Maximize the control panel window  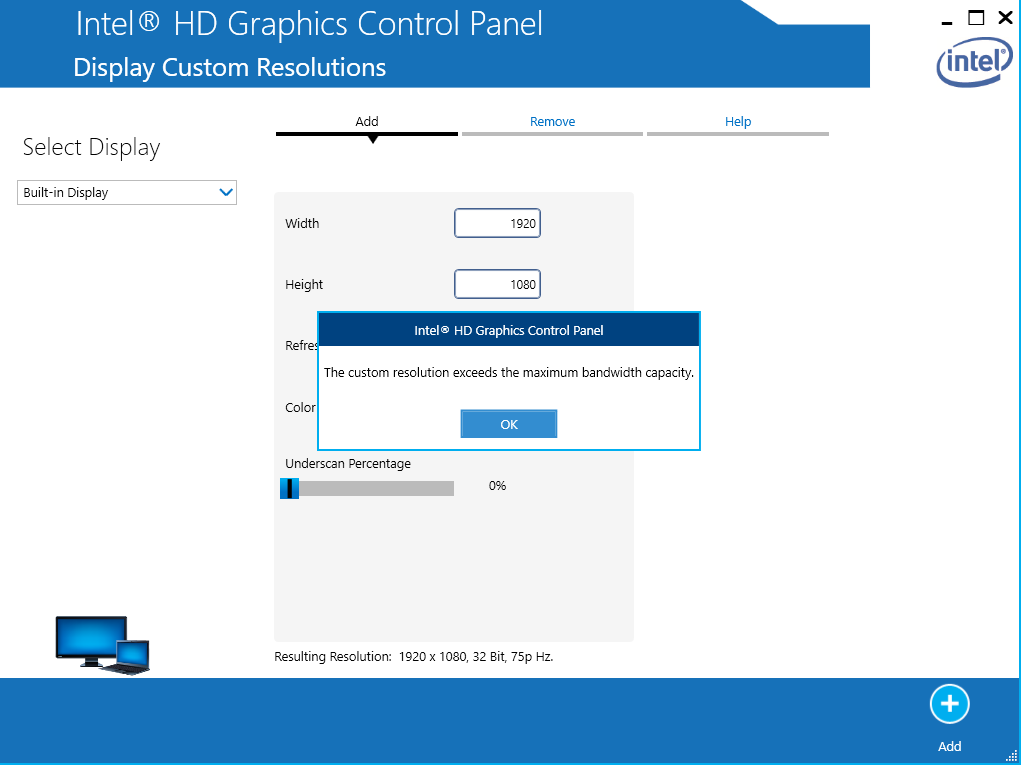(976, 18)
